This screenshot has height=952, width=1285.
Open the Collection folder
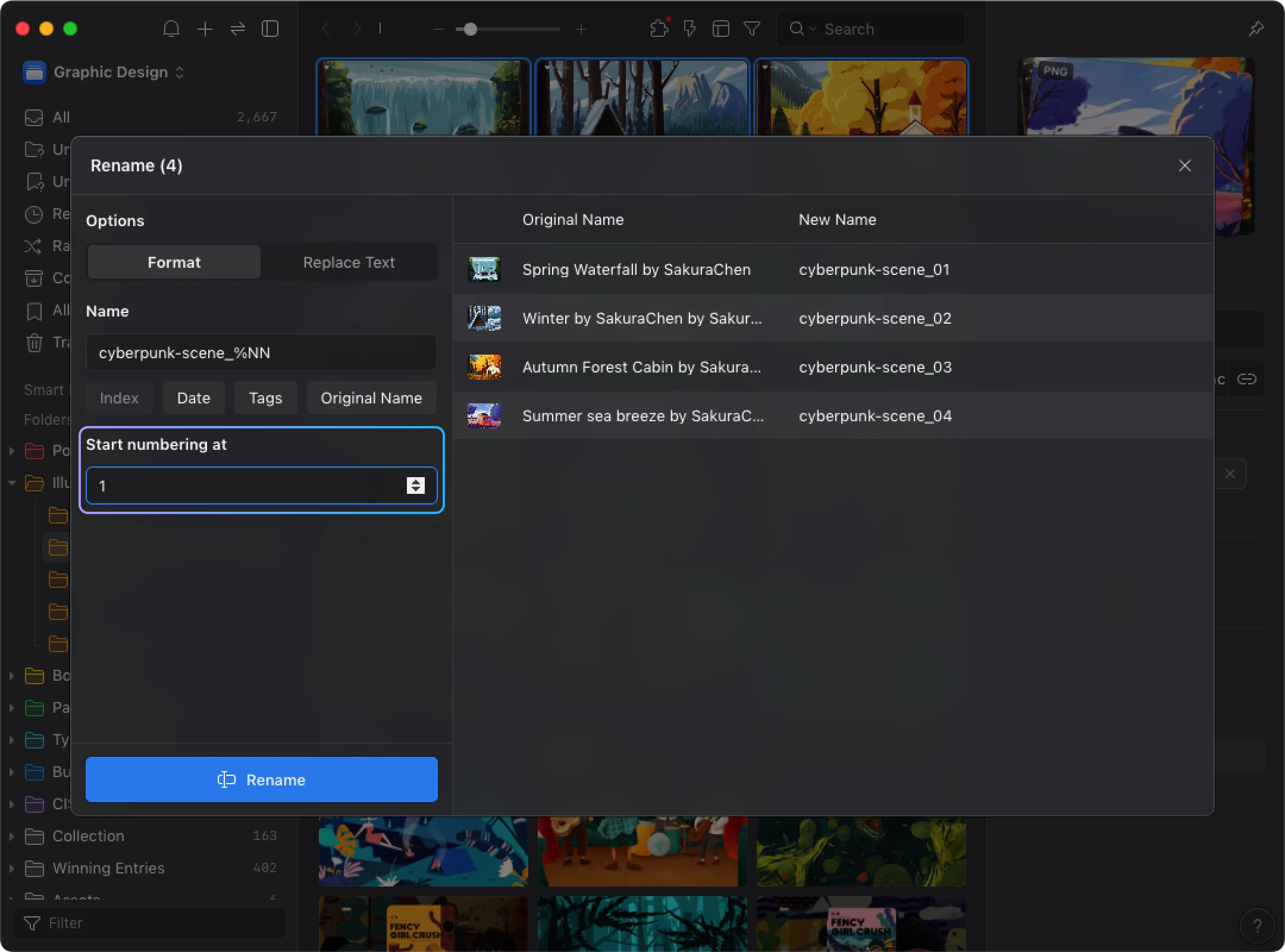pos(150,836)
